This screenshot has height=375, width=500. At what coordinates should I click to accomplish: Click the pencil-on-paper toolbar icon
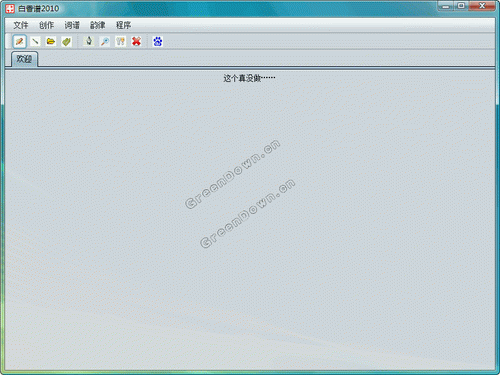click(19, 42)
